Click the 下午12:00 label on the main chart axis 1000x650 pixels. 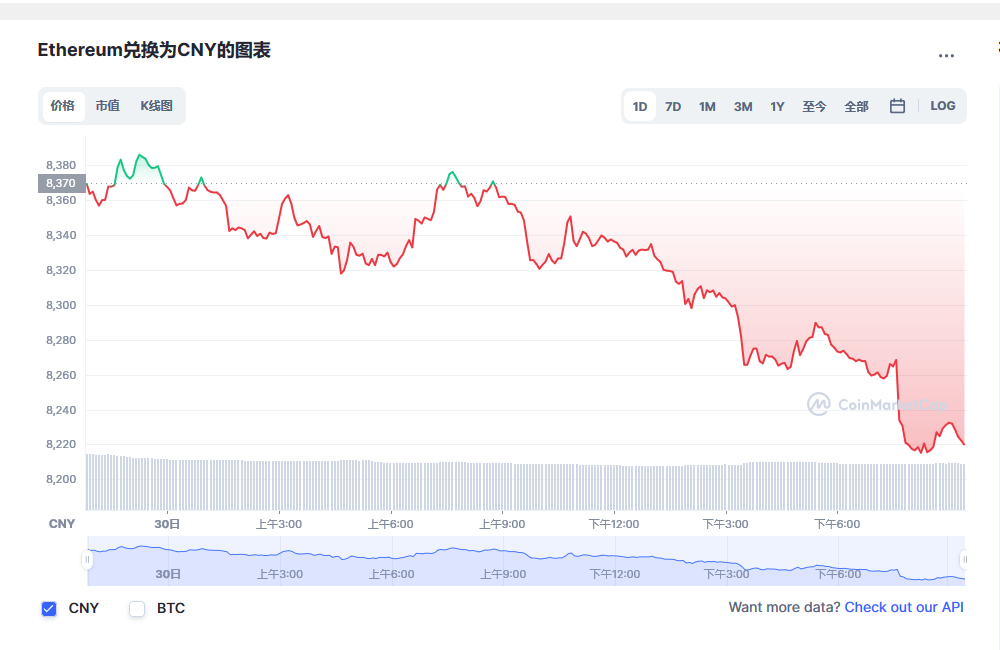(x=614, y=524)
